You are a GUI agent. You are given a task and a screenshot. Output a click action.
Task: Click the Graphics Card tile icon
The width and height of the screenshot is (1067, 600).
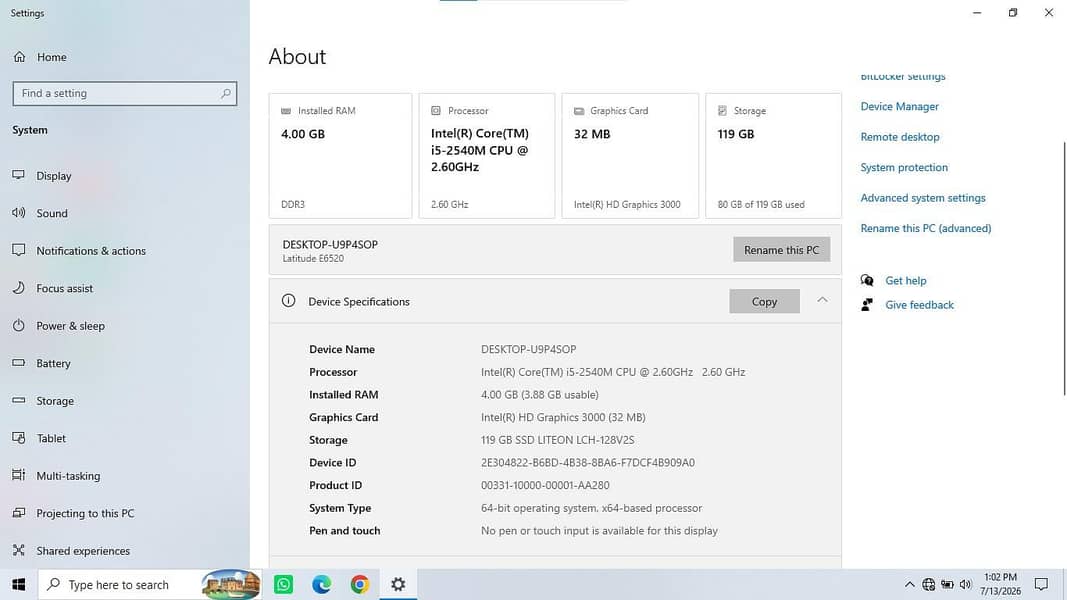coord(579,111)
